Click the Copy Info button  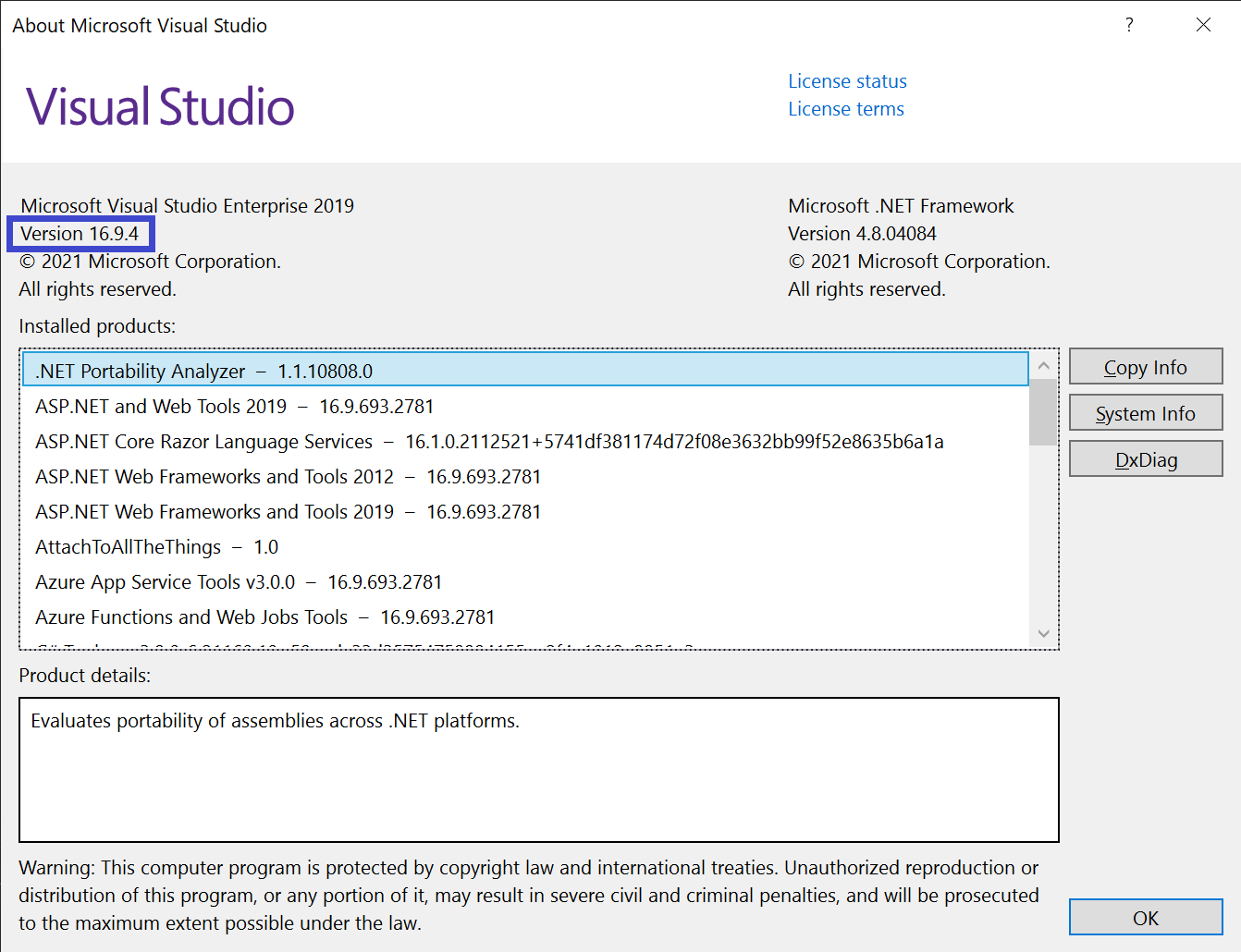tap(1146, 367)
